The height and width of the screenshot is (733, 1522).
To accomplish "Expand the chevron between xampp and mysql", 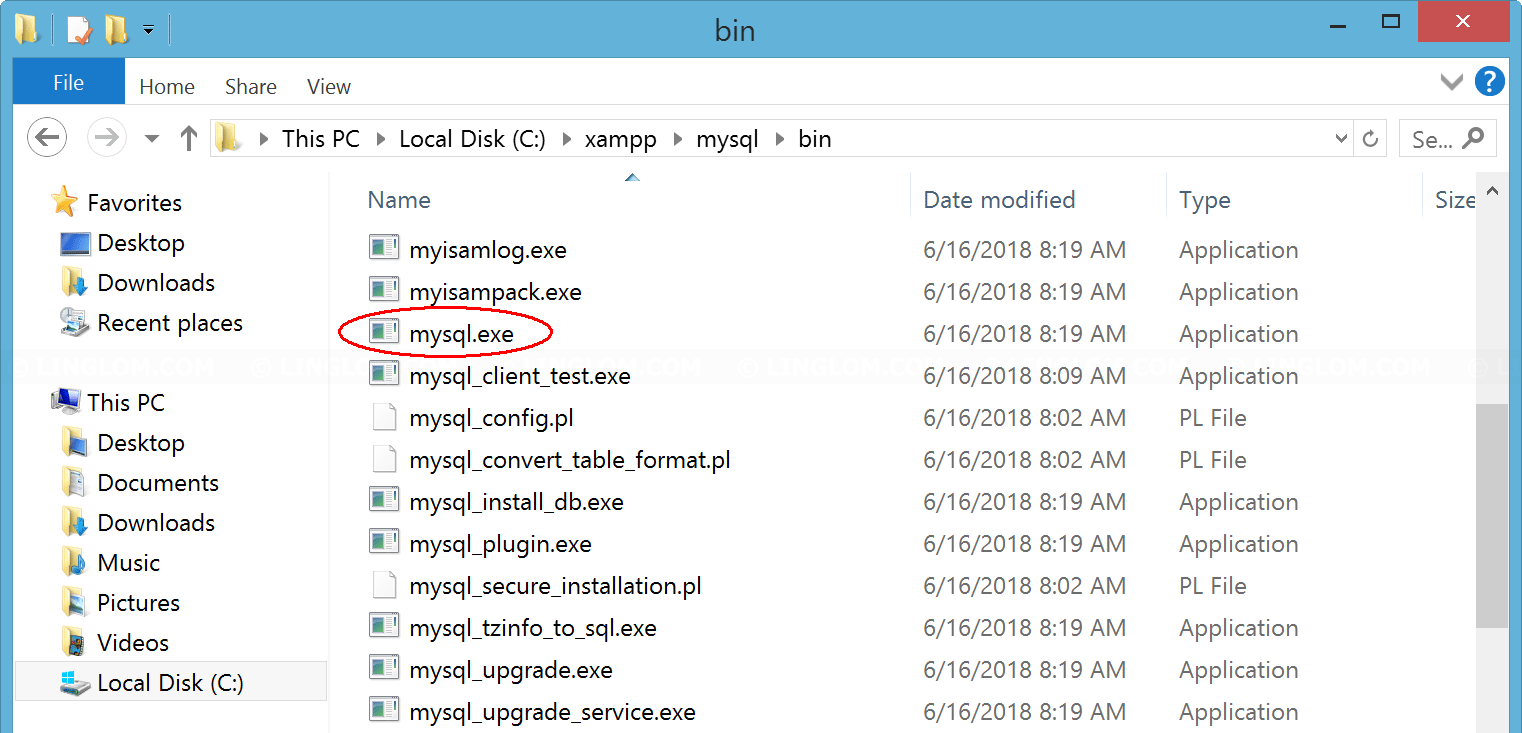I will 677,139.
